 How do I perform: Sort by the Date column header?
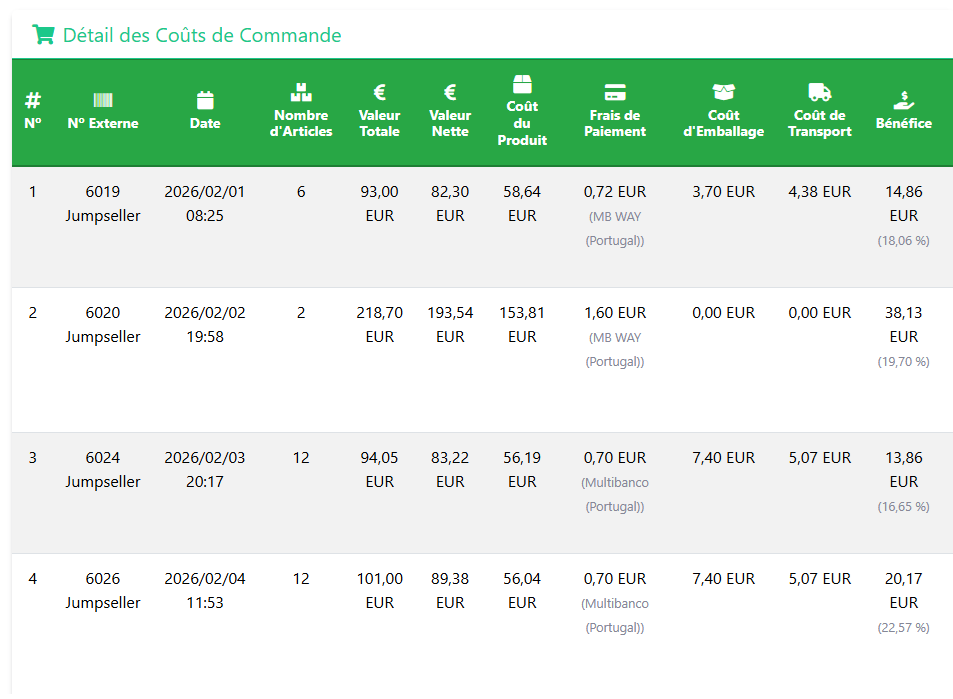coord(205,123)
